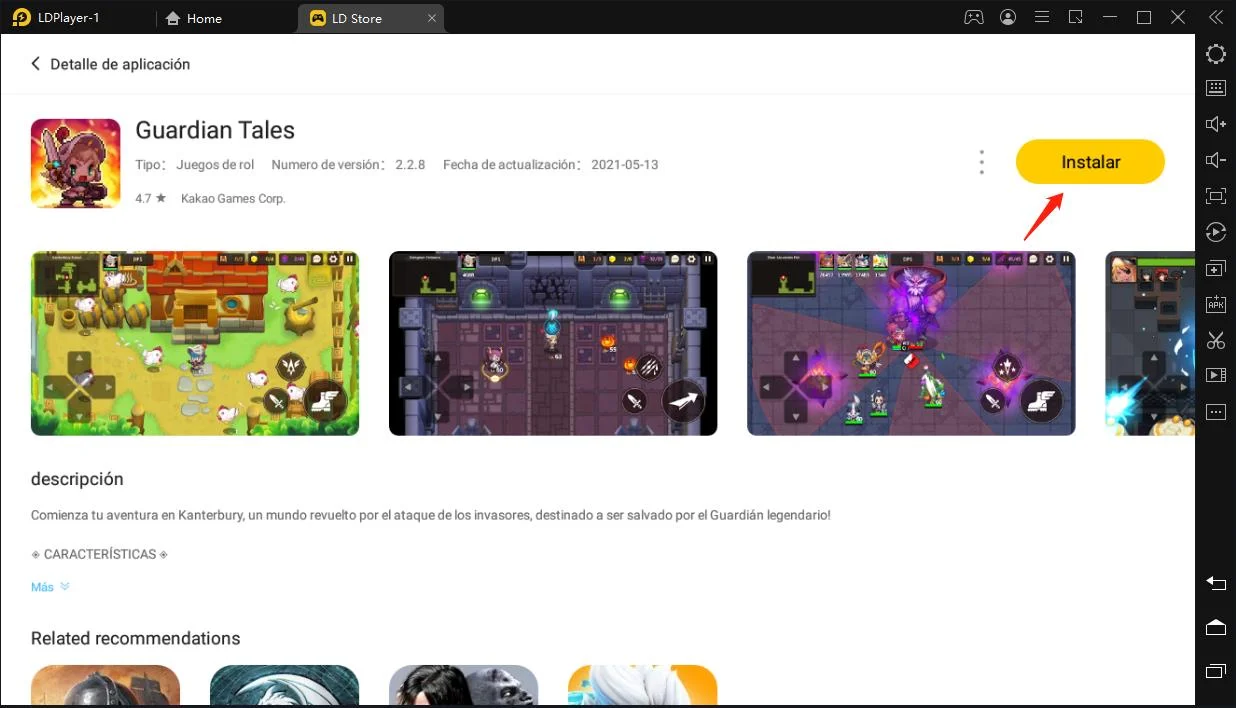Collapse the right sidebar with double arrows

tap(1215, 18)
